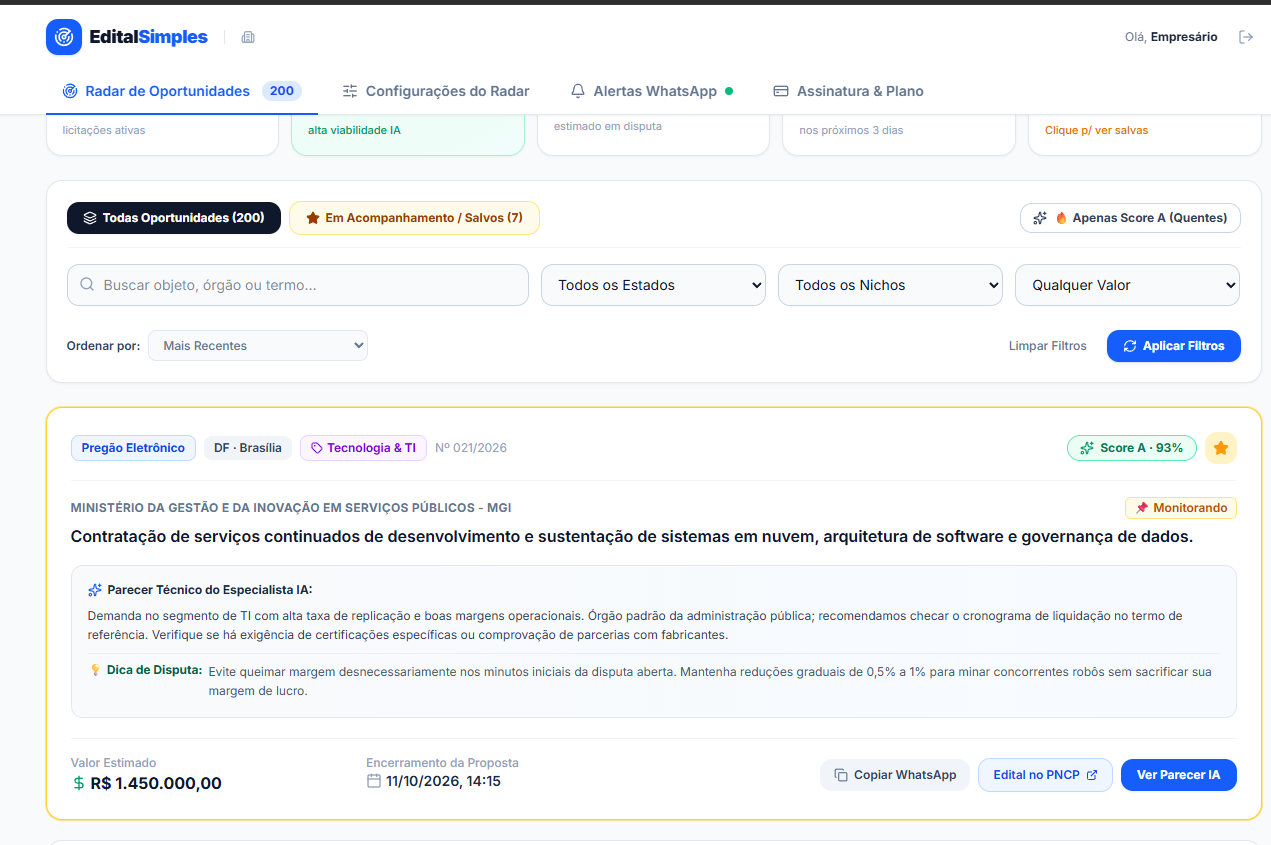Viewport: 1271px width, 845px height.
Task: Star the MGI opportunity as favorite
Action: click(x=1221, y=448)
